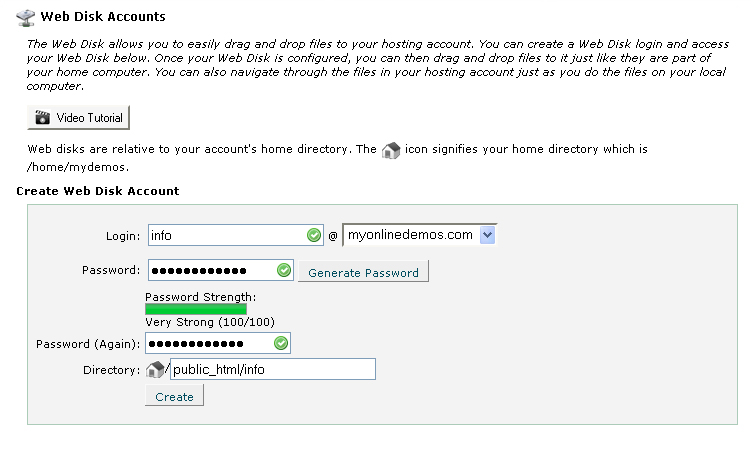The width and height of the screenshot is (751, 455).
Task: Select the myonlinedemos.com domain combo box
Action: [x=420, y=235]
